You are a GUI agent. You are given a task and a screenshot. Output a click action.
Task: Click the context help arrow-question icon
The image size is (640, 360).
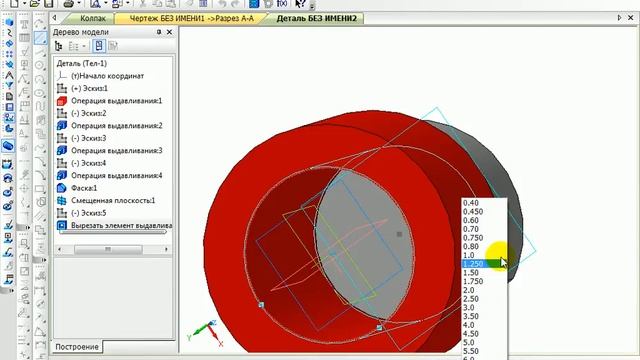300,4
